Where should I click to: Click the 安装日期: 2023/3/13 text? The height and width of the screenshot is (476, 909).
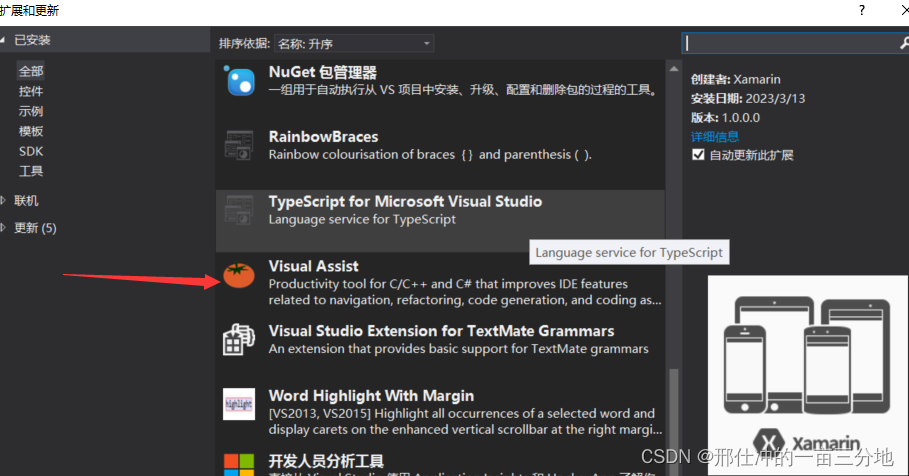click(x=748, y=99)
